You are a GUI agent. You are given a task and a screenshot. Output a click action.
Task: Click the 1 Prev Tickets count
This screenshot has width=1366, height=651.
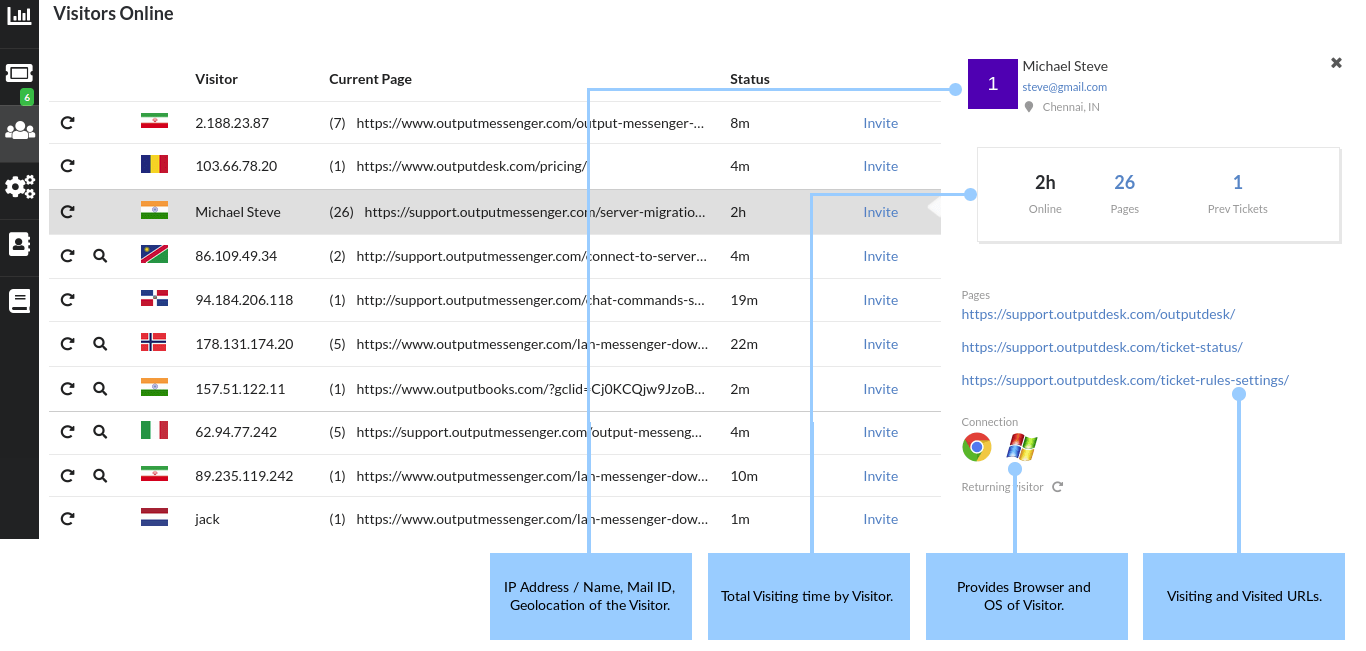coord(1237,183)
